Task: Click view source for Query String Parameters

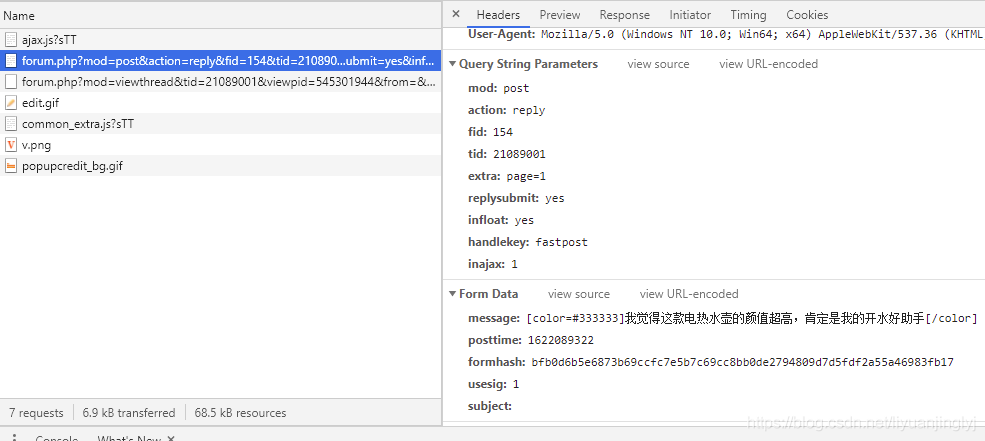Action: [x=658, y=64]
